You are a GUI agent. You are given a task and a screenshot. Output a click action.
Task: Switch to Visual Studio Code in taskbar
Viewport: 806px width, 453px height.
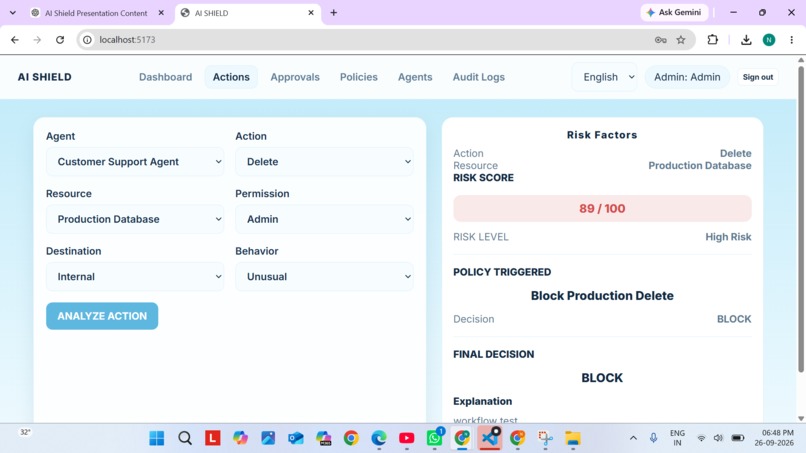[490, 438]
